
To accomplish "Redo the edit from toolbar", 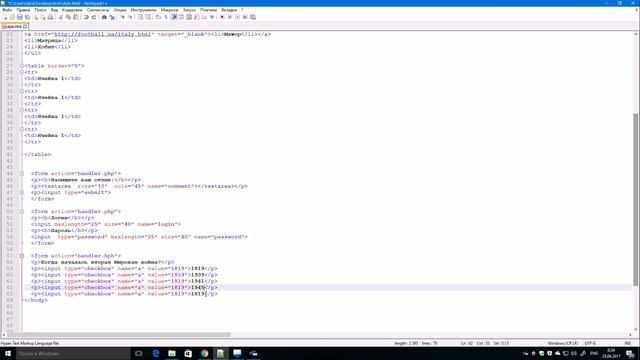I will [94, 17].
